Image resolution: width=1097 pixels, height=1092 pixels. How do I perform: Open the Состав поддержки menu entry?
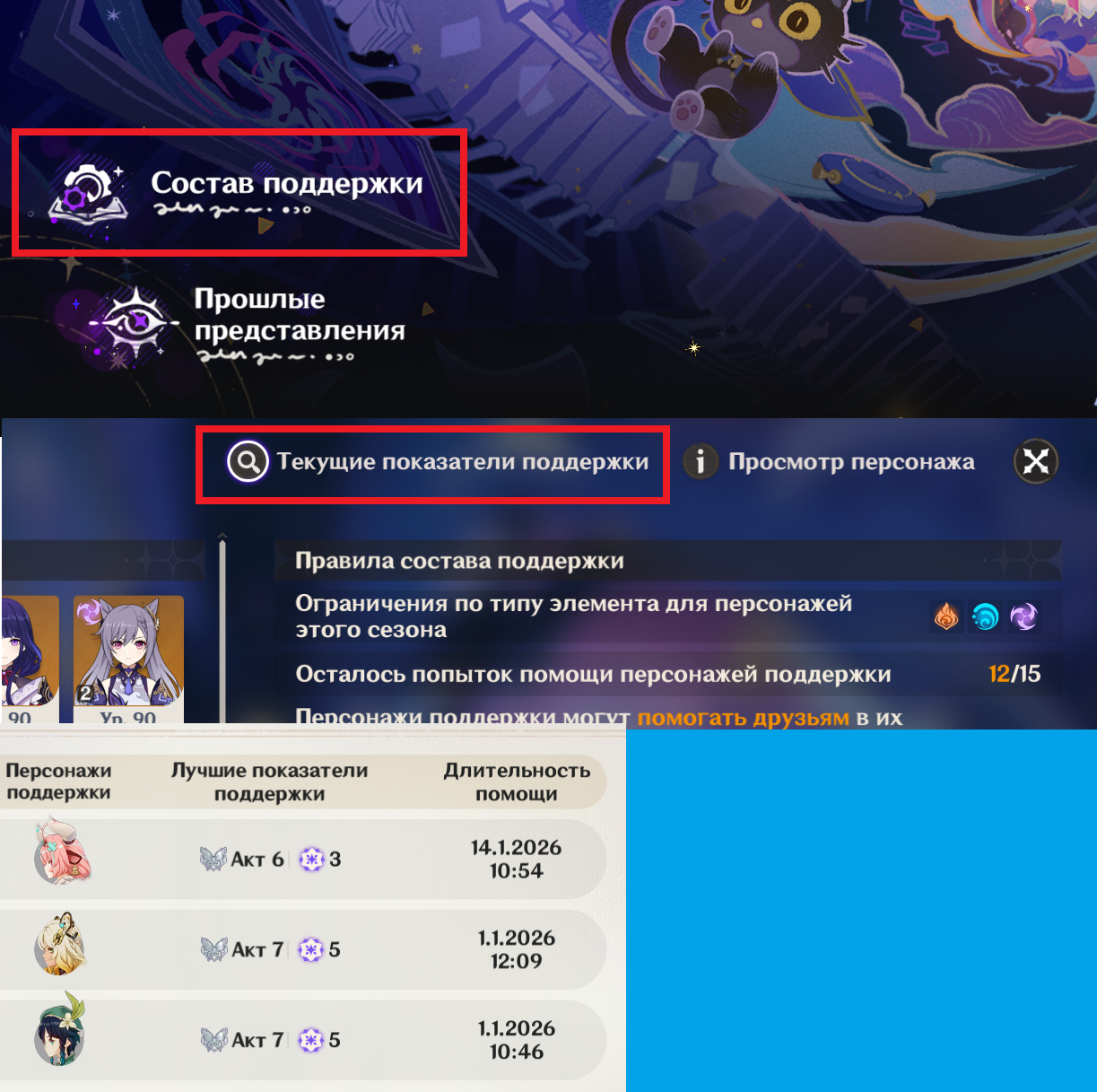point(239,193)
